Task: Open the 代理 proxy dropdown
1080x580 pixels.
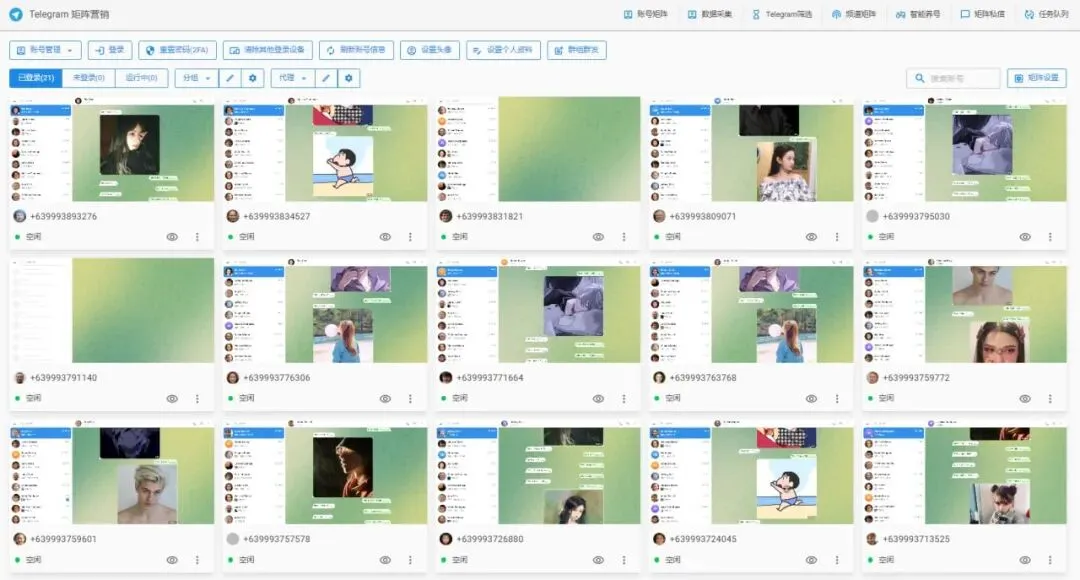Action: 291,77
